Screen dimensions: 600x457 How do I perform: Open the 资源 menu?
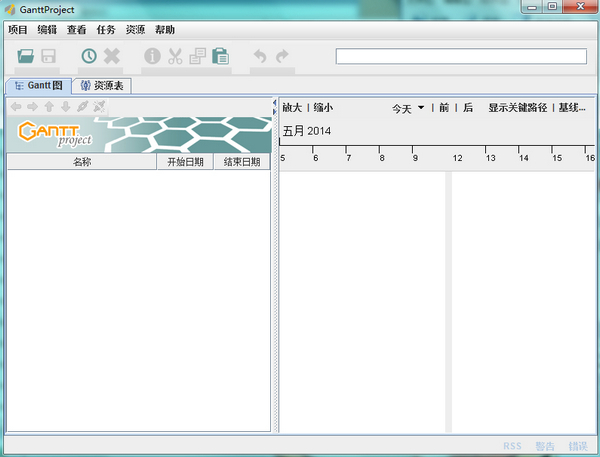coord(135,30)
